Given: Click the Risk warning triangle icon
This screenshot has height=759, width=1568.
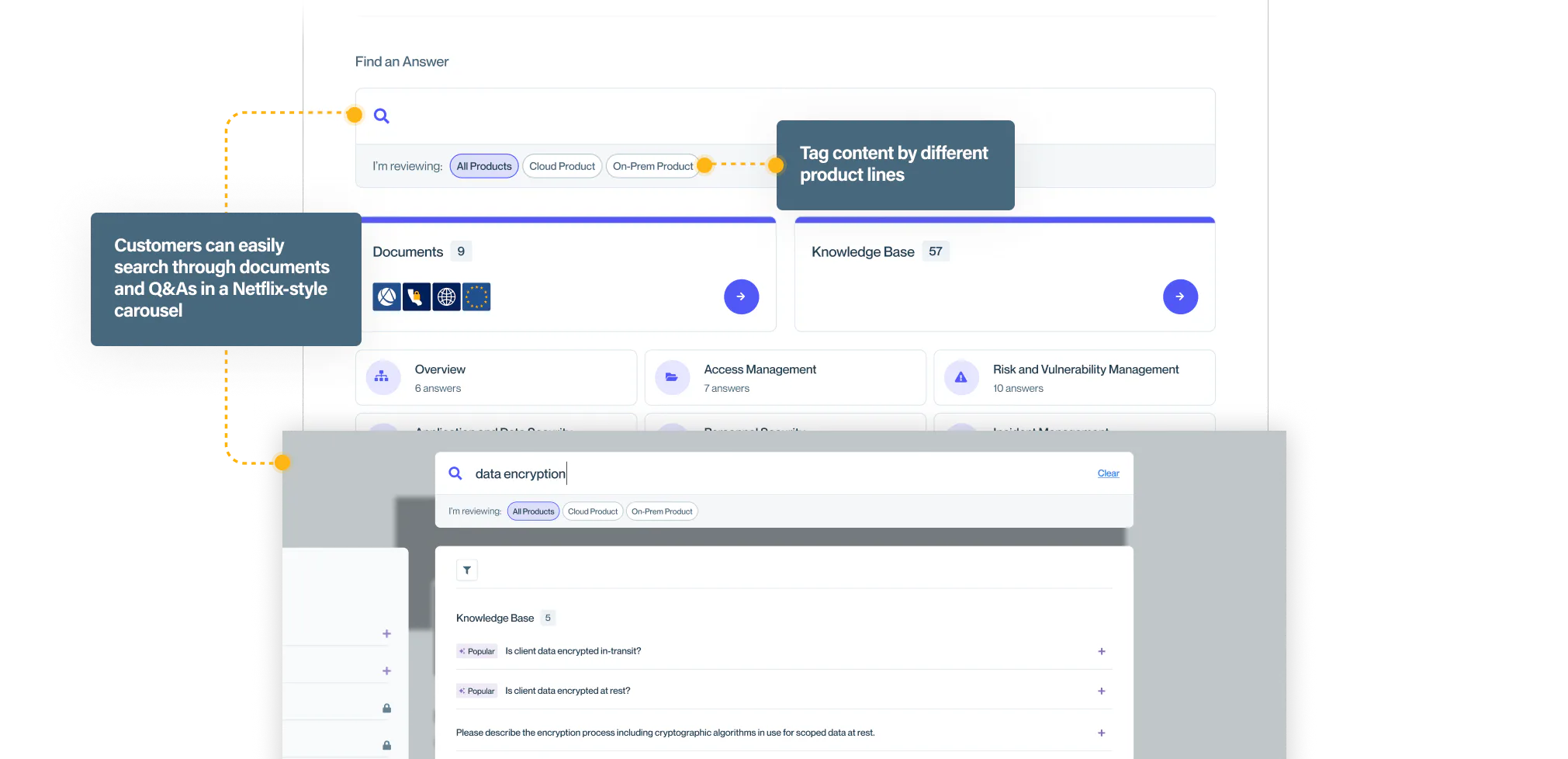Looking at the screenshot, I should [x=961, y=377].
